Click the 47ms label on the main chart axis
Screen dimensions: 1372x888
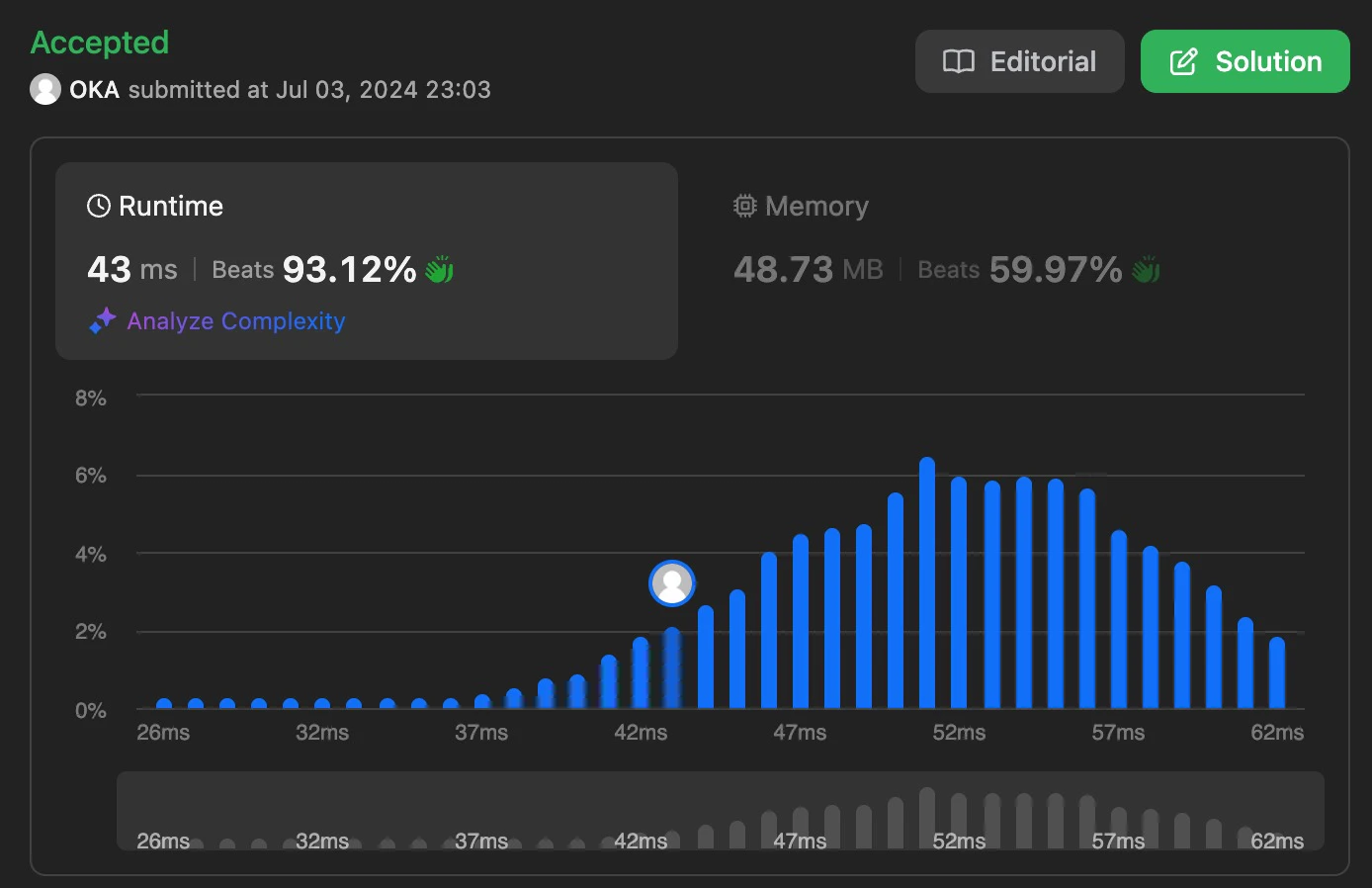(800, 733)
